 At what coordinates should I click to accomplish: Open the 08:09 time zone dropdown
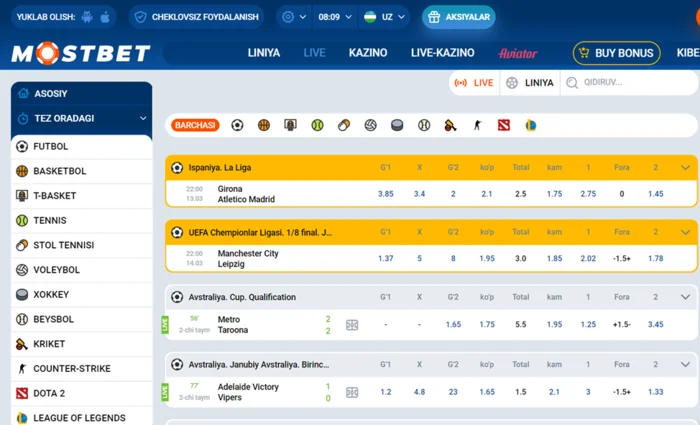[335, 17]
